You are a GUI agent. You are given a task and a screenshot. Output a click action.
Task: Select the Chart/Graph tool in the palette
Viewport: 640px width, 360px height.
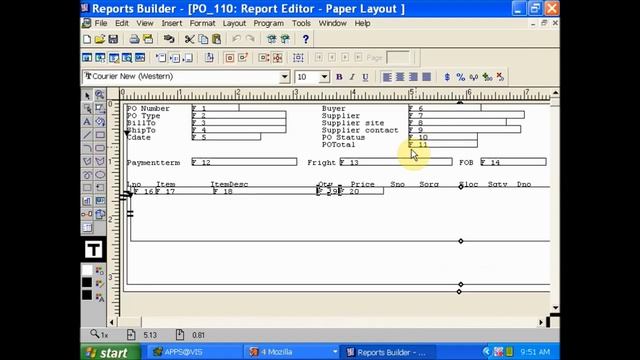click(87, 201)
